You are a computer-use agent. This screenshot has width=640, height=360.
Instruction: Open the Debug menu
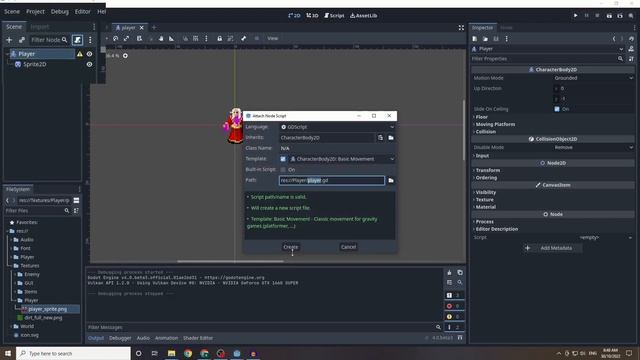coord(60,11)
